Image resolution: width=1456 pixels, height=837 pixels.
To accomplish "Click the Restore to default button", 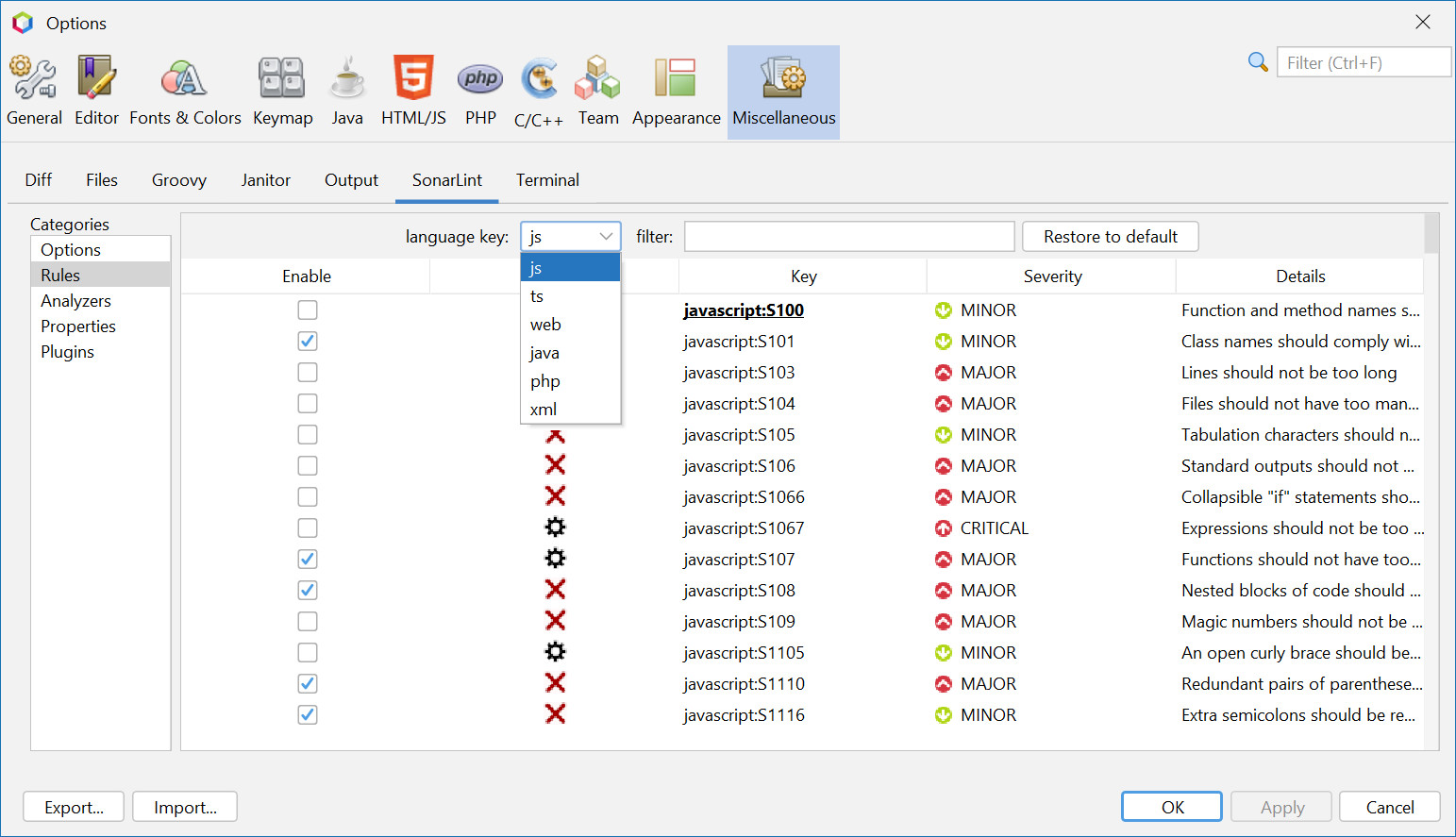I will 1110,237.
